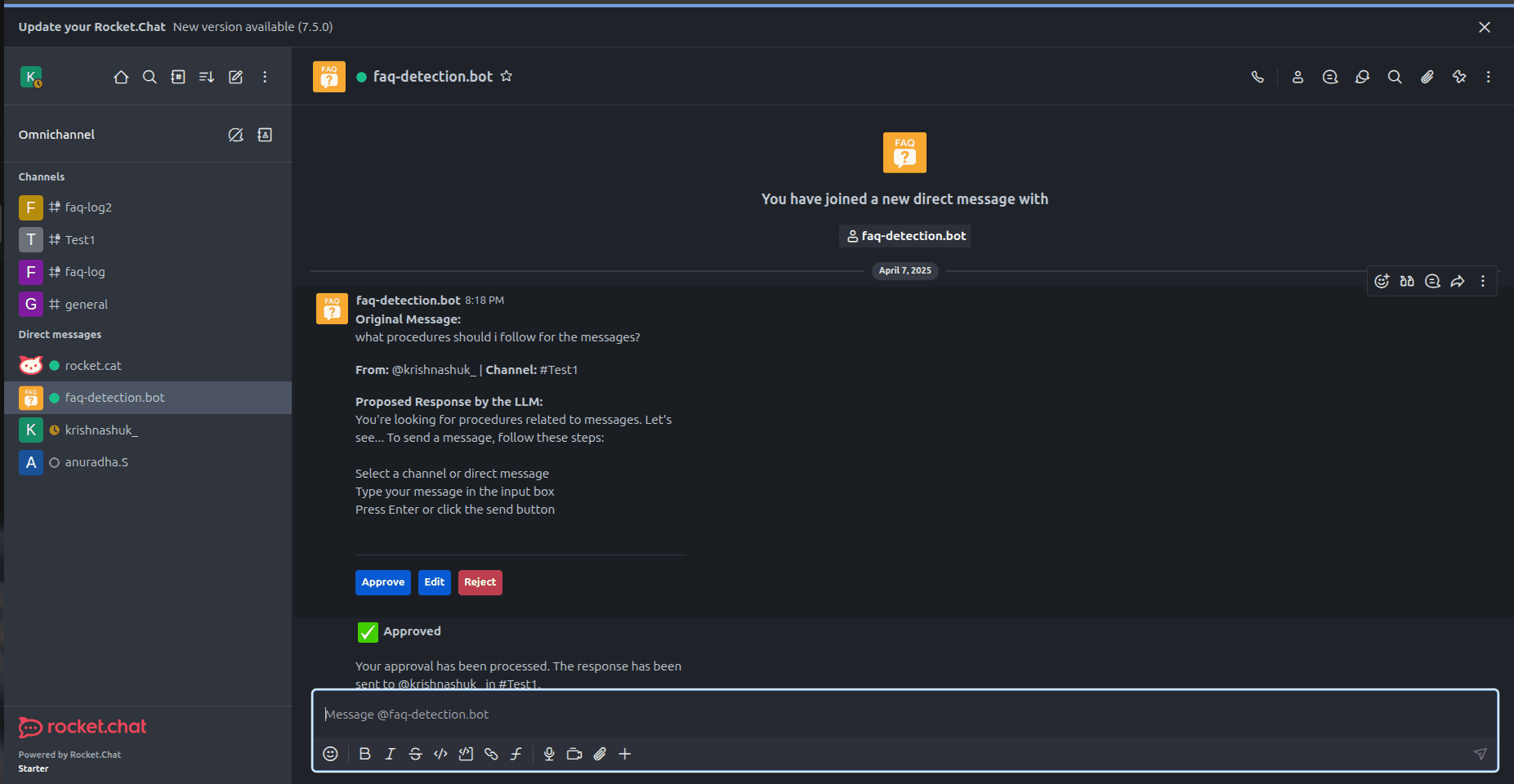Start a voice call

point(1257,77)
